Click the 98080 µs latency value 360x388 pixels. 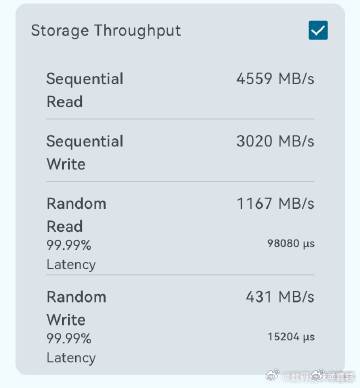click(291, 243)
